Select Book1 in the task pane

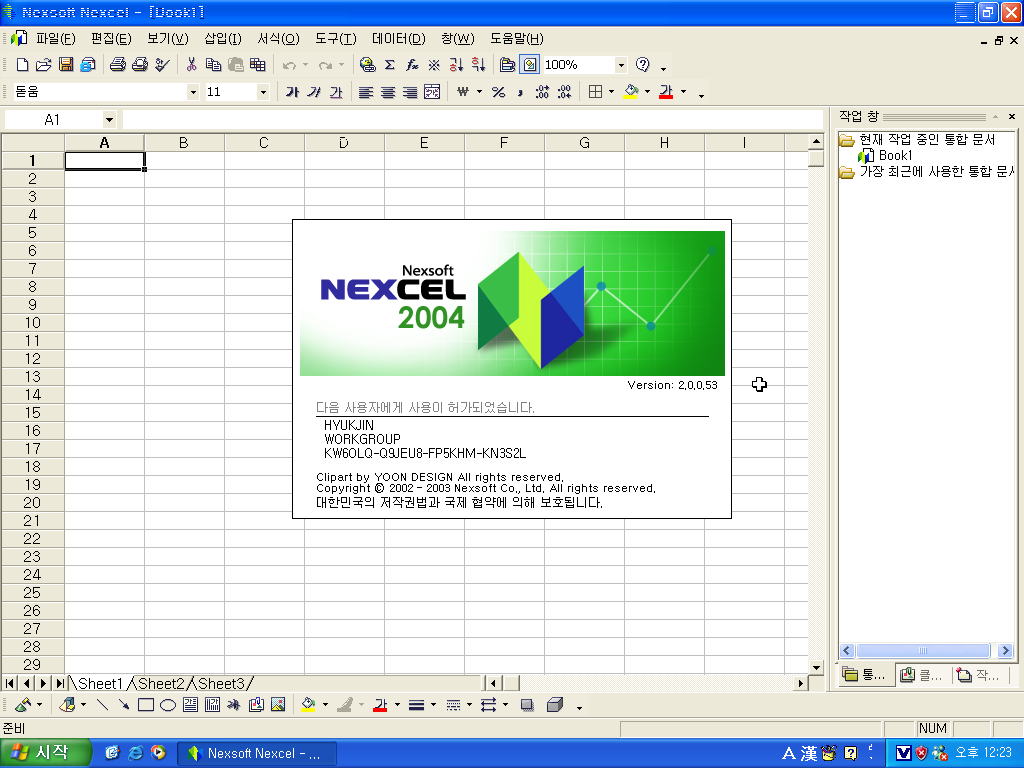pyautogui.click(x=895, y=155)
